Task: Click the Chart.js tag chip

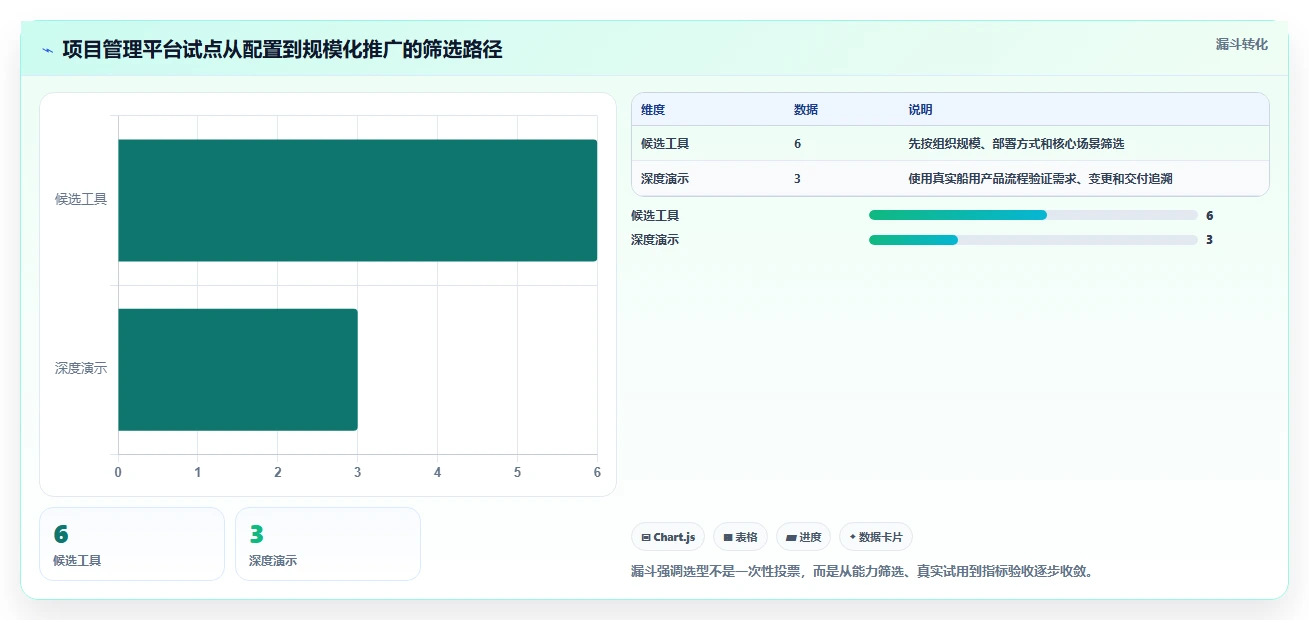Action: [668, 537]
